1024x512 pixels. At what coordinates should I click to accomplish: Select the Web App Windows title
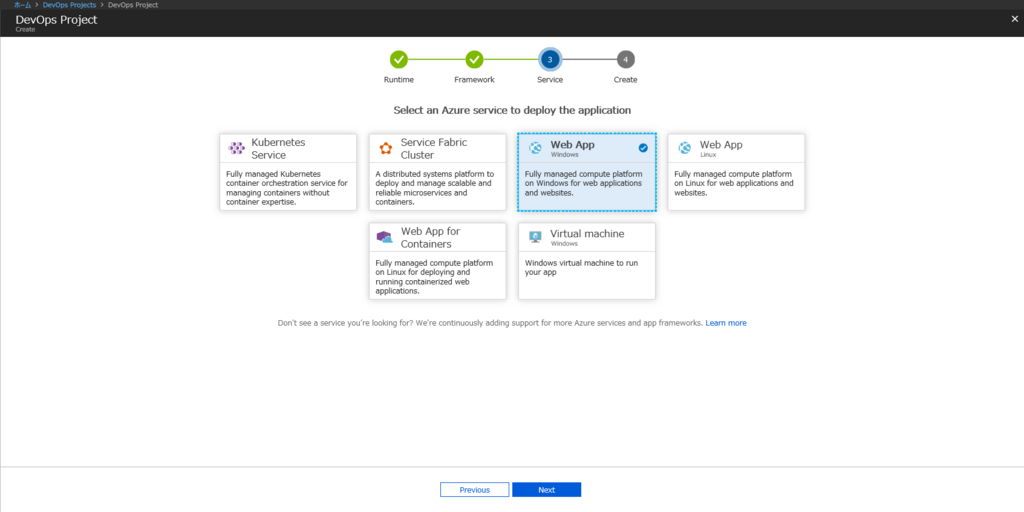[572, 144]
